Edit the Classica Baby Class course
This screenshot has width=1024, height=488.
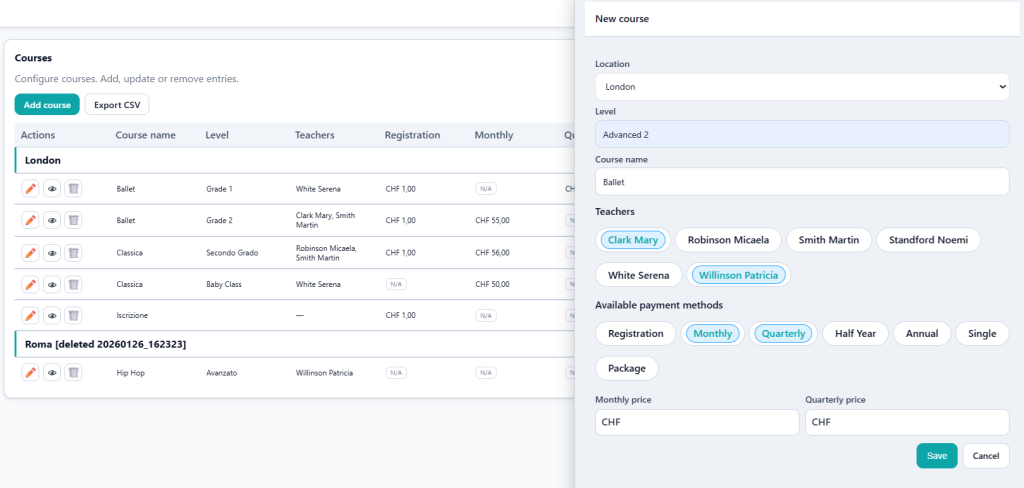coord(29,284)
